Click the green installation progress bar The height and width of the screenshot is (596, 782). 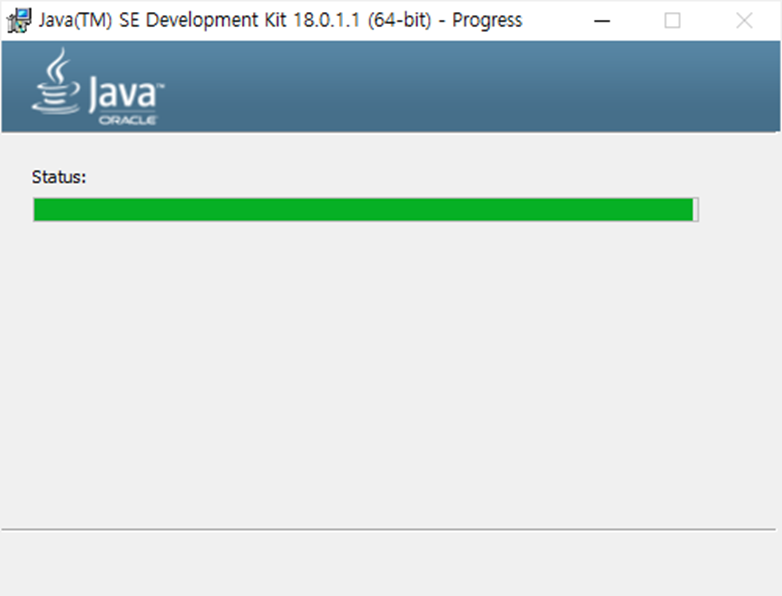point(366,209)
